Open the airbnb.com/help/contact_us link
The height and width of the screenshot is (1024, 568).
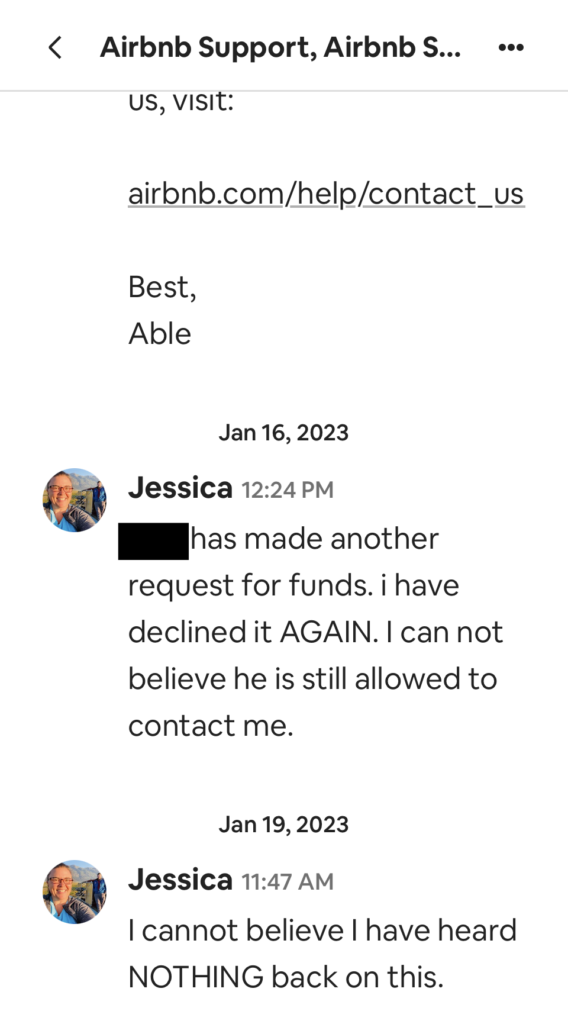(x=326, y=194)
